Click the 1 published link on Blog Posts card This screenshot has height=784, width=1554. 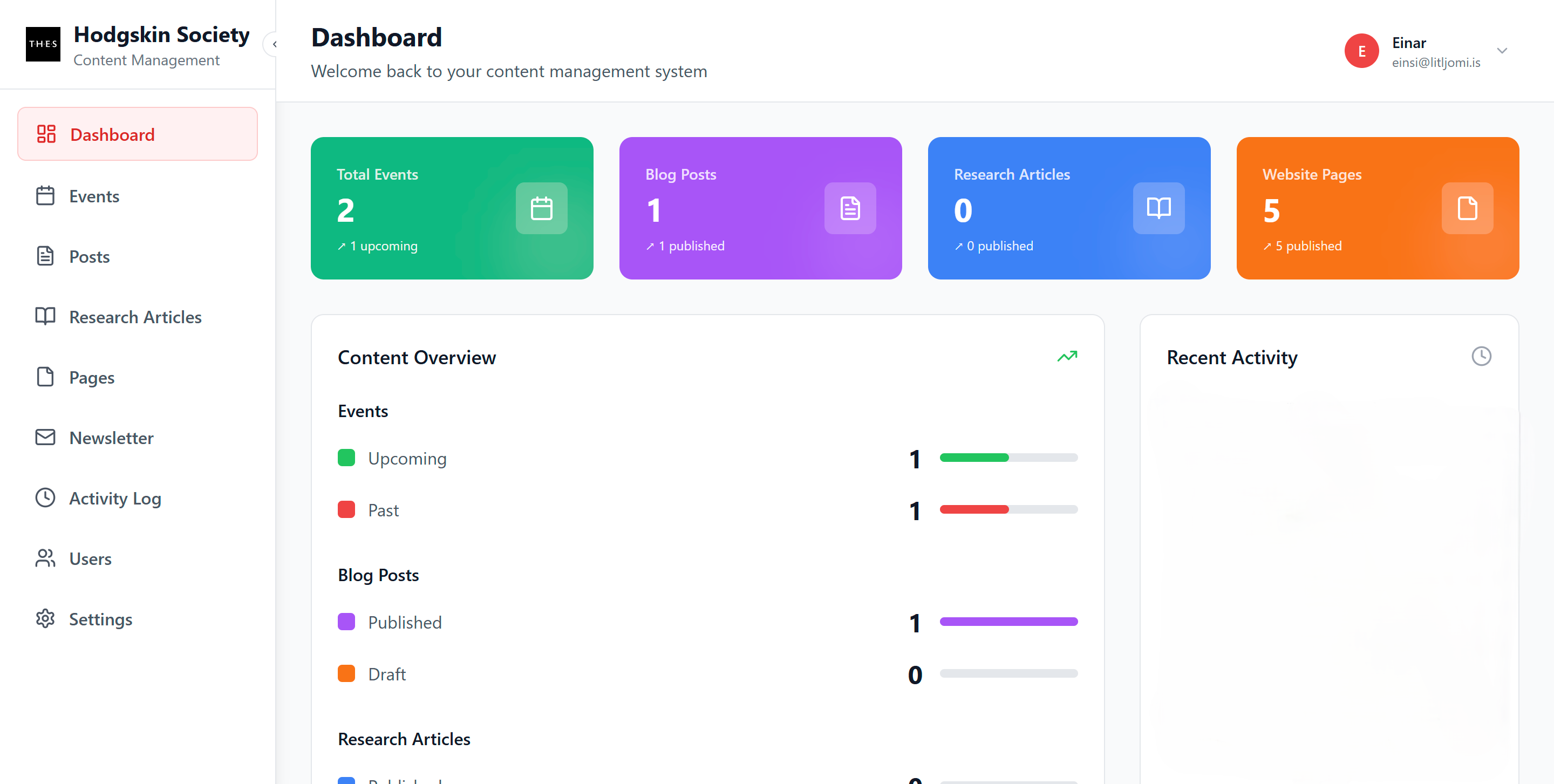685,246
